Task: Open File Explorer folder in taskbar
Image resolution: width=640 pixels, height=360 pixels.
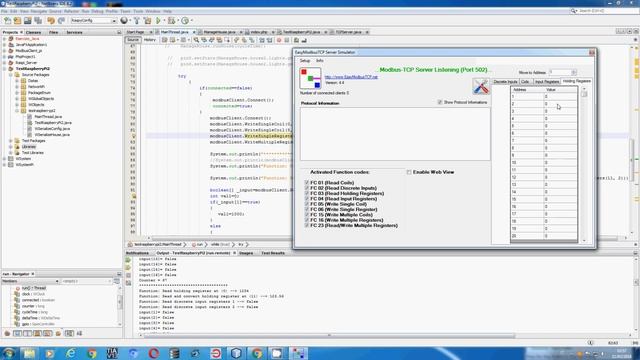Action: 29,353
